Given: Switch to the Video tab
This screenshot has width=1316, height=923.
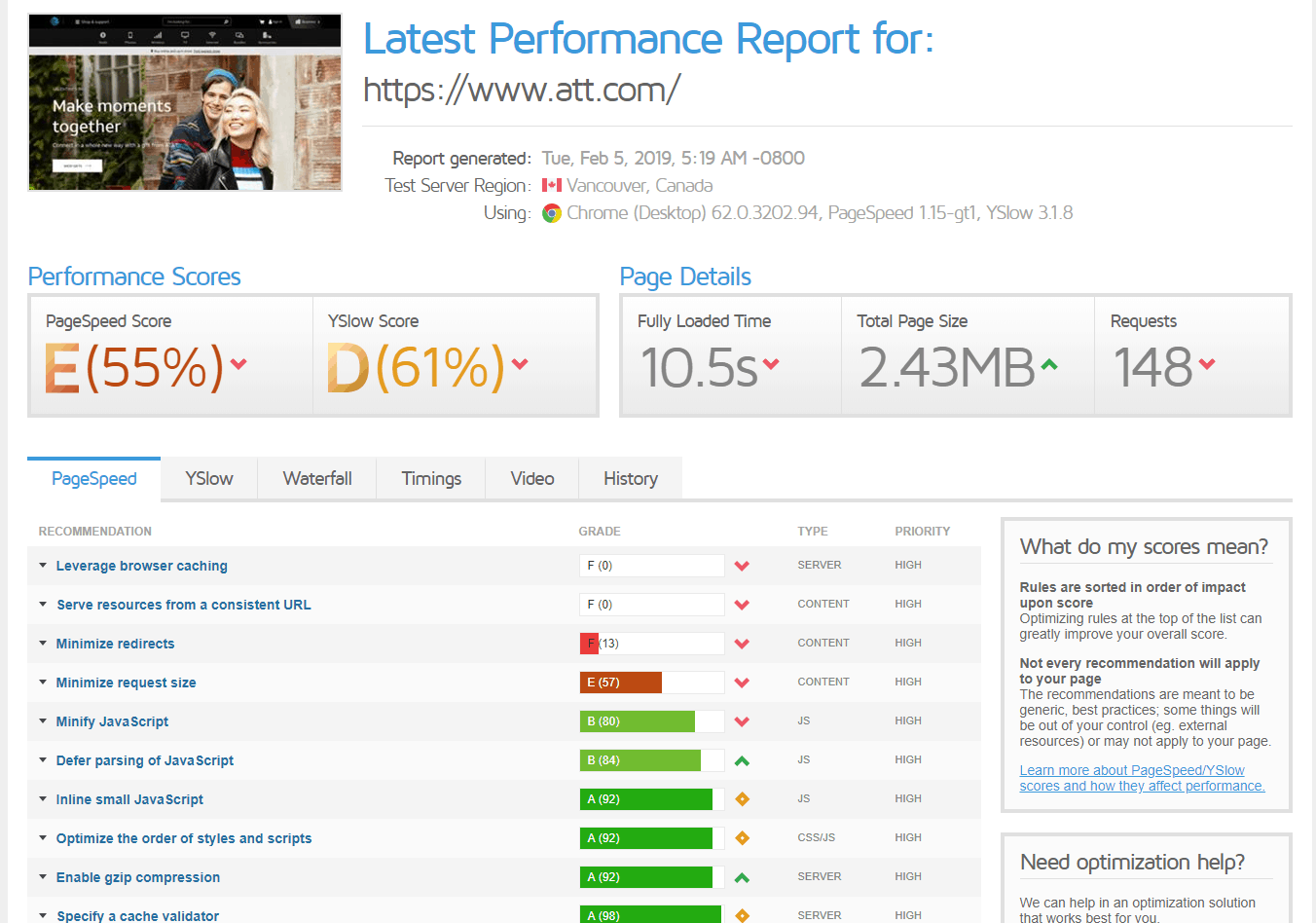Looking at the screenshot, I should pyautogui.click(x=532, y=479).
